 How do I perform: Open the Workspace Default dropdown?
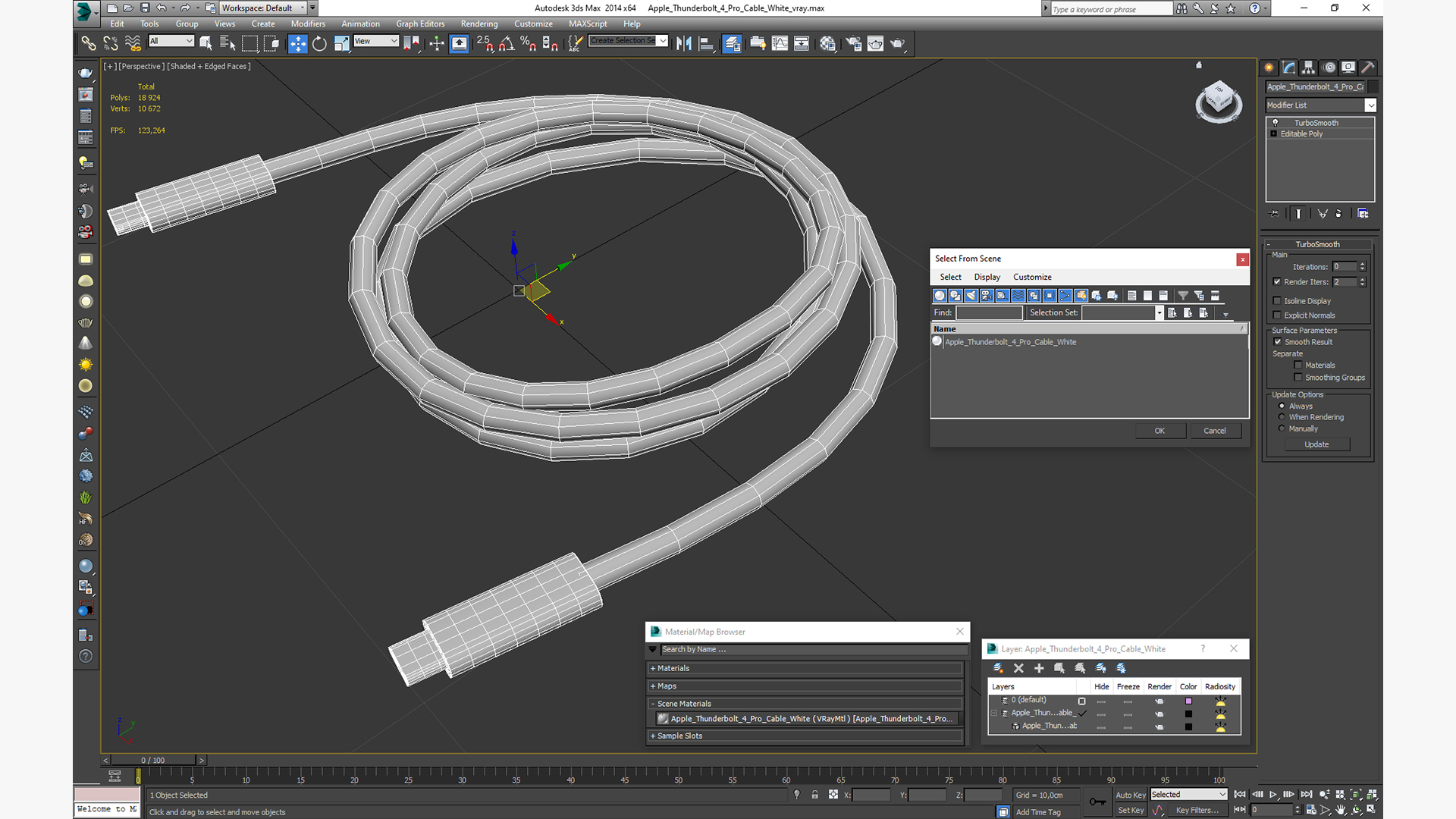pyautogui.click(x=263, y=8)
